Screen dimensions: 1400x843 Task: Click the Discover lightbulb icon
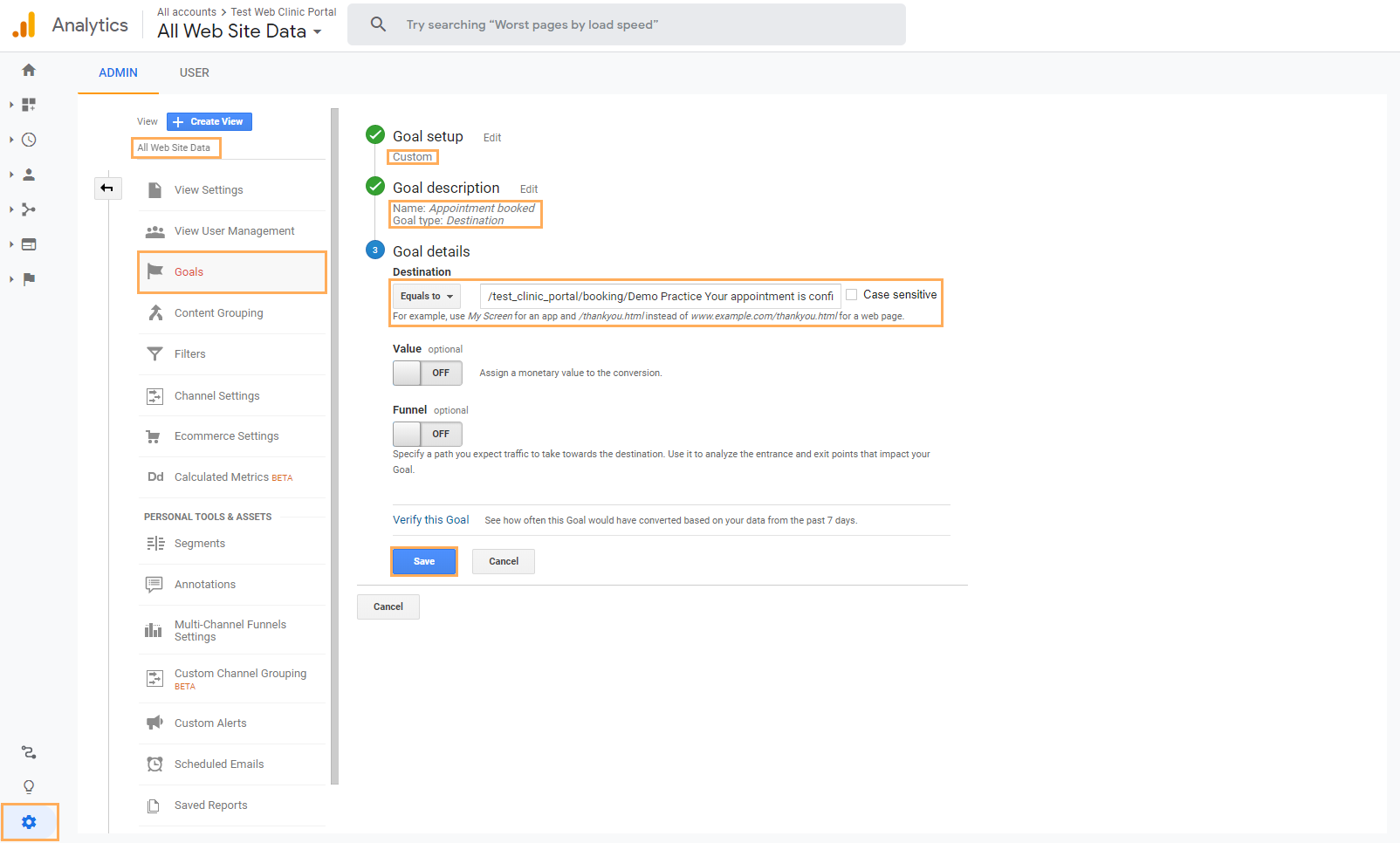[29, 786]
